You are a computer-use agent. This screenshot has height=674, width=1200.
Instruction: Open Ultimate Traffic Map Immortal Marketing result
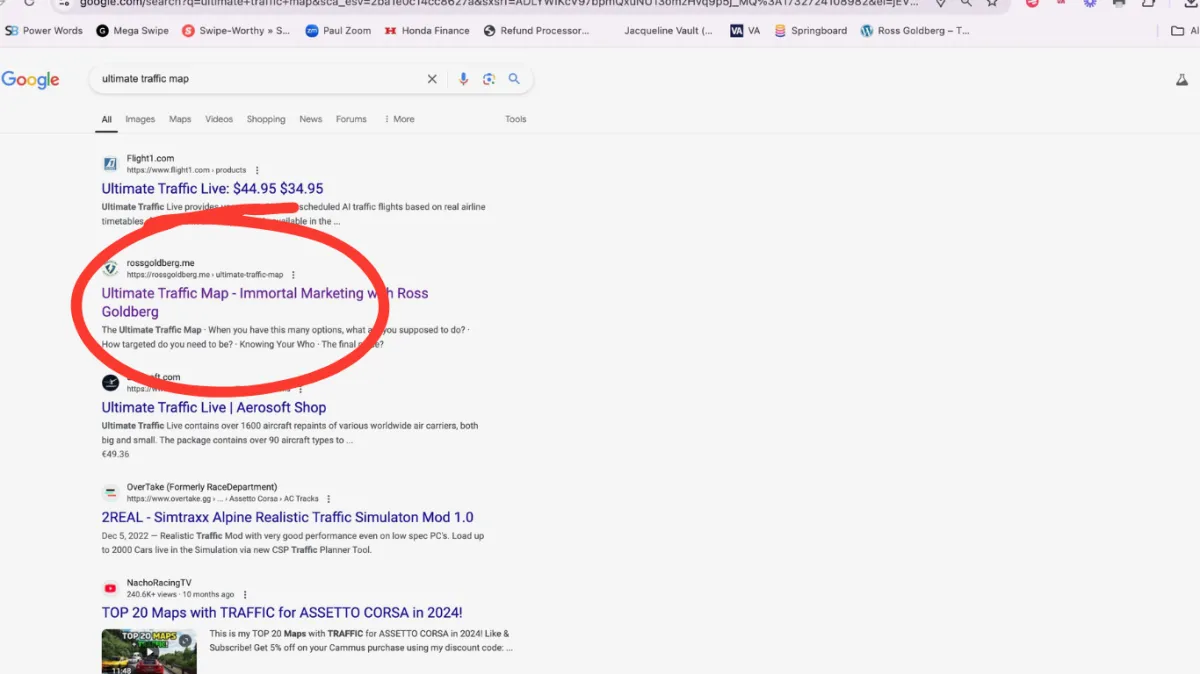coord(265,302)
